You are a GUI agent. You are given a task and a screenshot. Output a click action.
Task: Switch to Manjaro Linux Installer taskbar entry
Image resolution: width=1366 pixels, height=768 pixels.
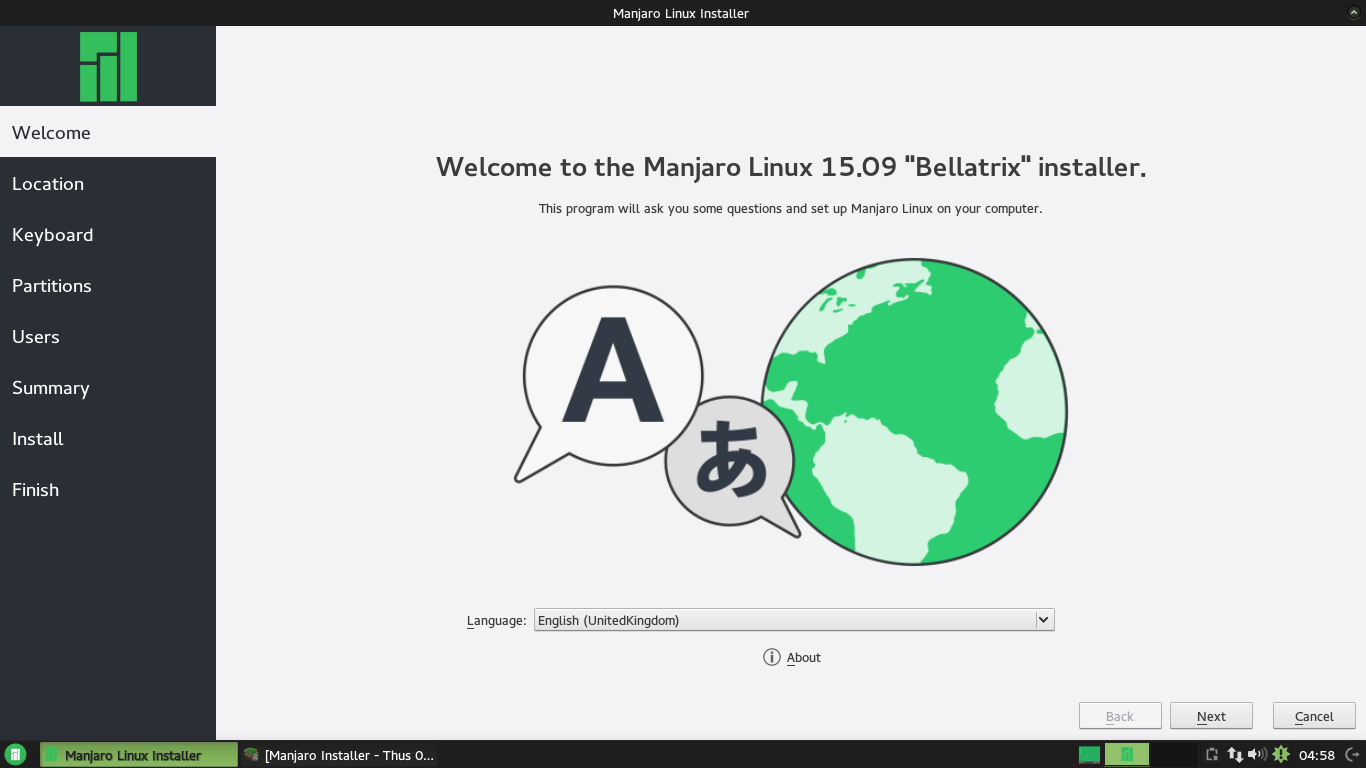click(139, 755)
